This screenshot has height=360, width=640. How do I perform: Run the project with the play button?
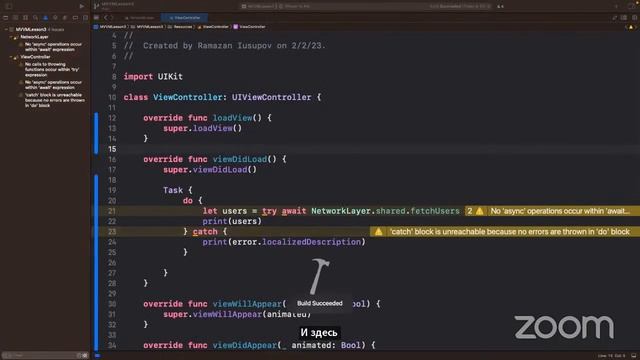pos(82,6)
